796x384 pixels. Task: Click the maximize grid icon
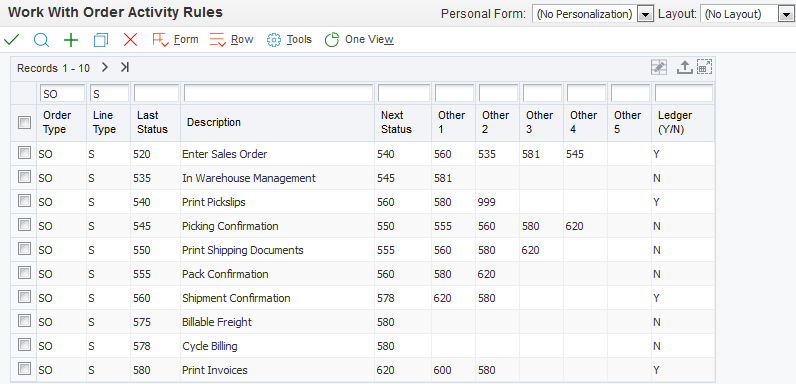tap(705, 67)
